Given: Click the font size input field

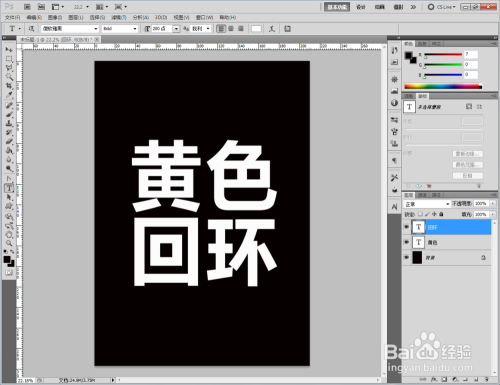Looking at the screenshot, I should coord(162,29).
